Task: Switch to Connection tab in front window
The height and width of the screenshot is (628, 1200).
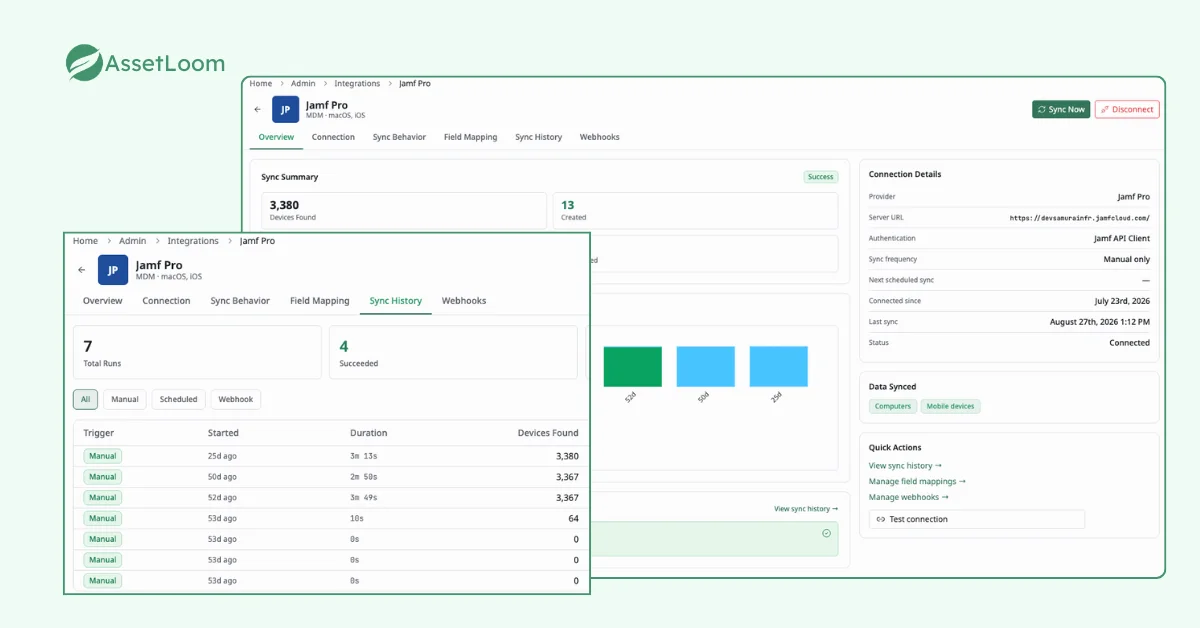Action: (x=166, y=301)
